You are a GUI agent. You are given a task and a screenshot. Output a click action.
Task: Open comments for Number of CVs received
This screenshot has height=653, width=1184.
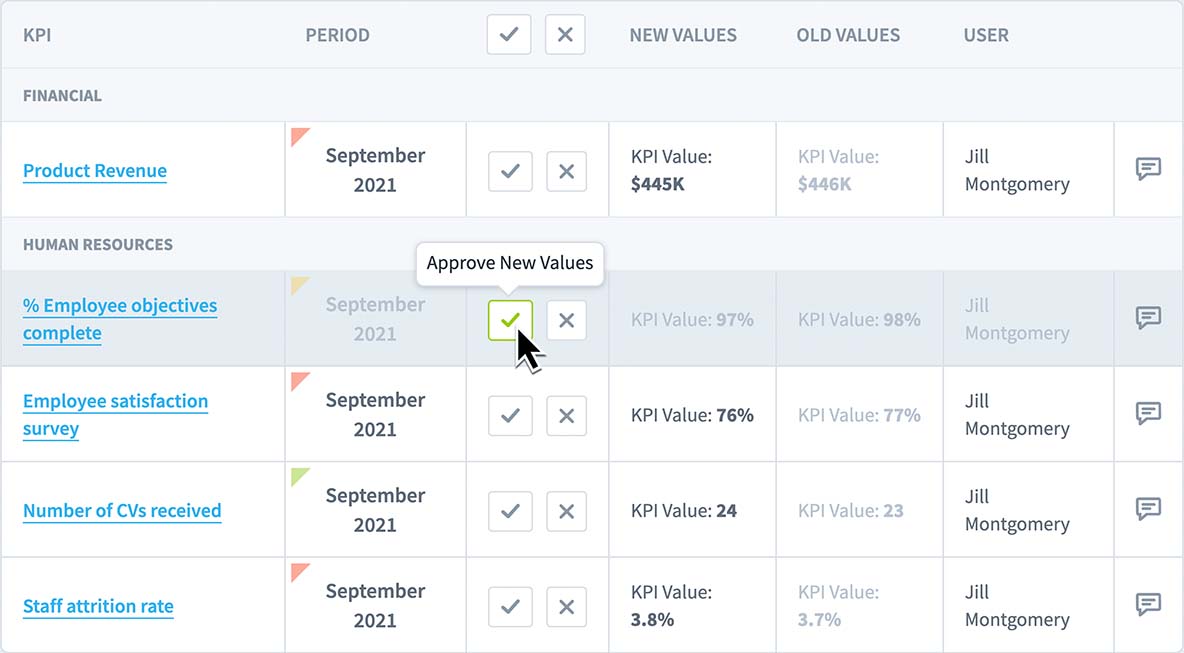point(1148,509)
